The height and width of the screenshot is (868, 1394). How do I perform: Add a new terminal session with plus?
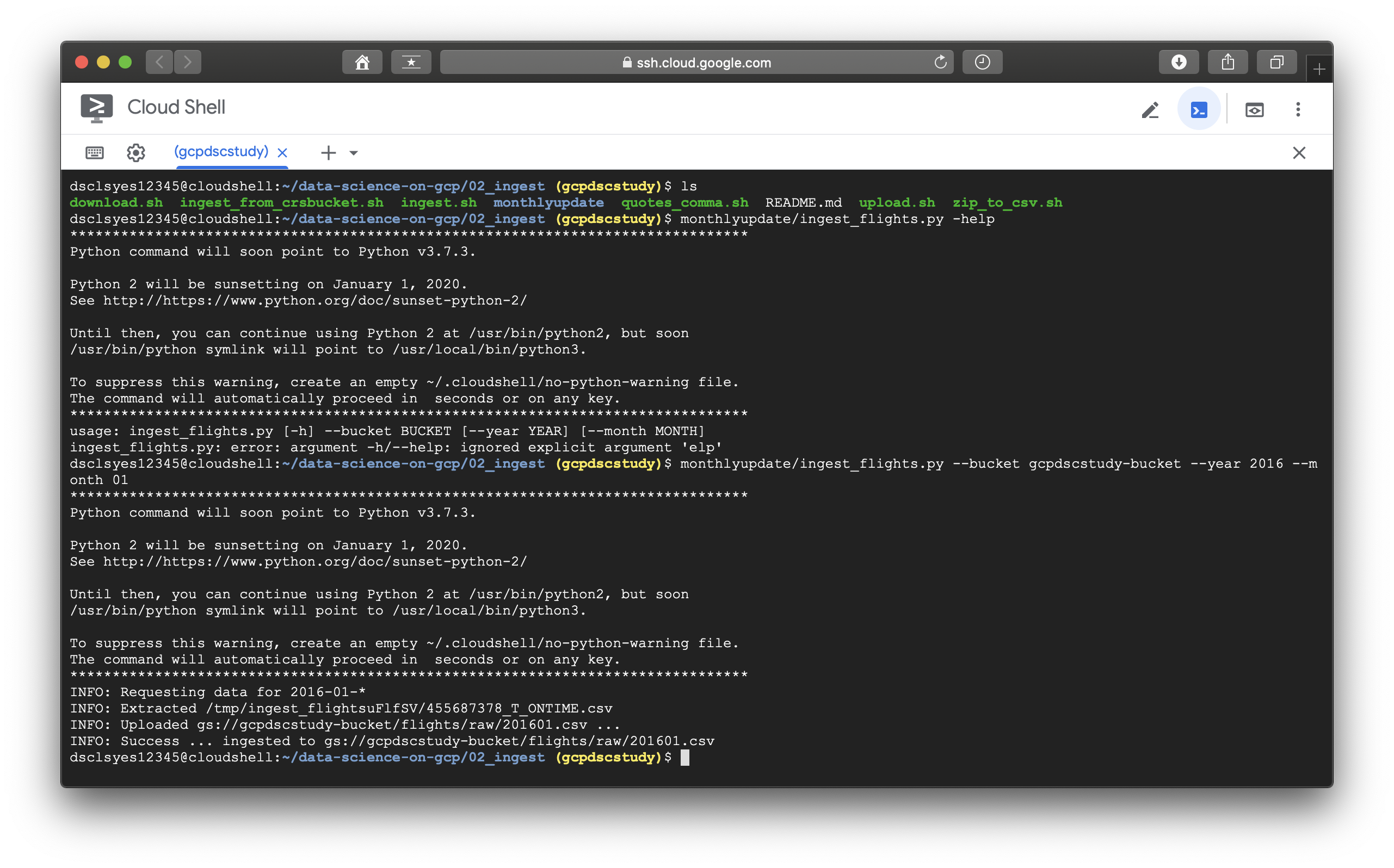(329, 153)
